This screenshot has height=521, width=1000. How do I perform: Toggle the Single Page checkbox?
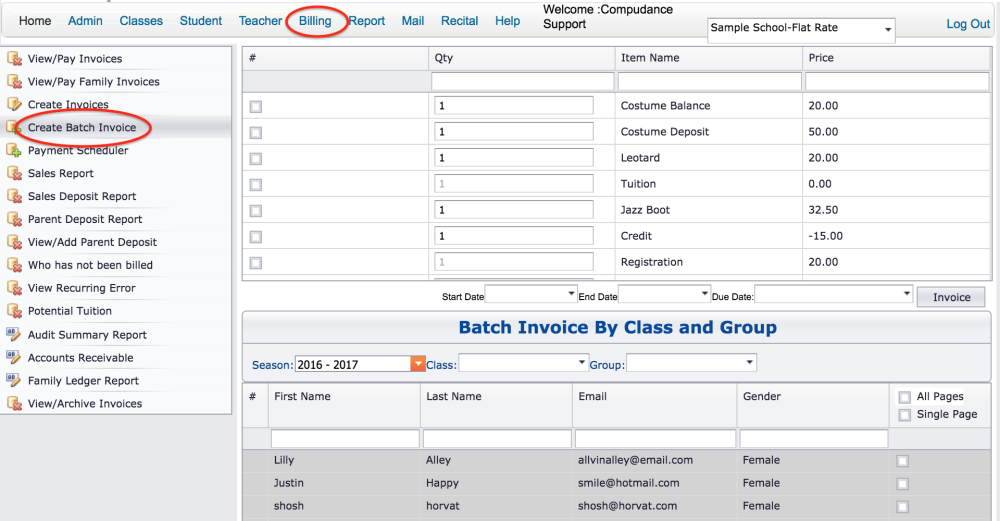[904, 415]
